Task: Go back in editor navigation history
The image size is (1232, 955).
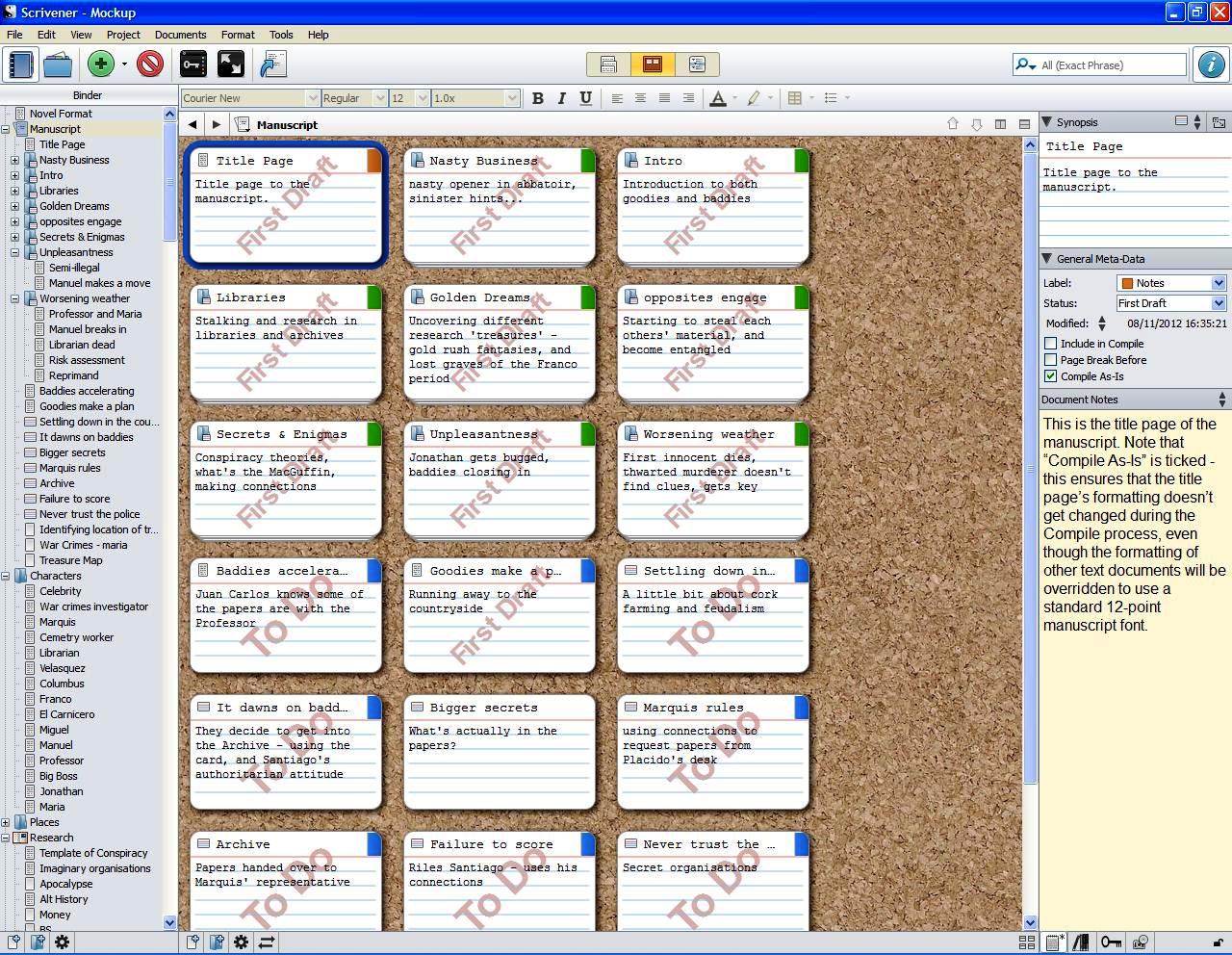Action: coord(192,124)
